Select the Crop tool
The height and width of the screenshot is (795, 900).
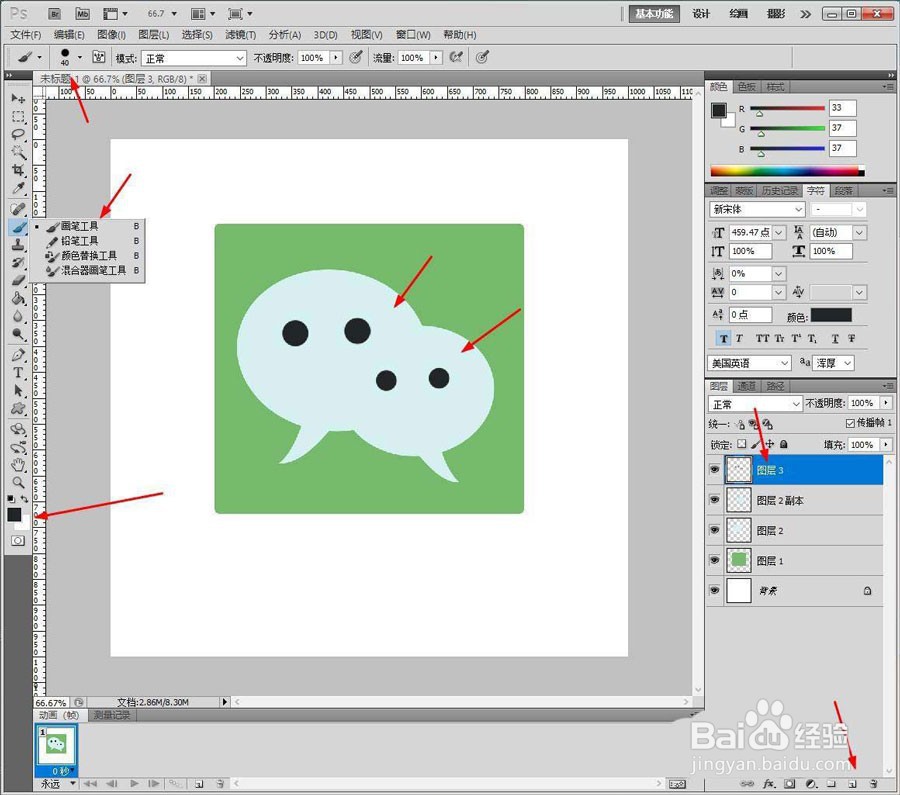[x=18, y=170]
